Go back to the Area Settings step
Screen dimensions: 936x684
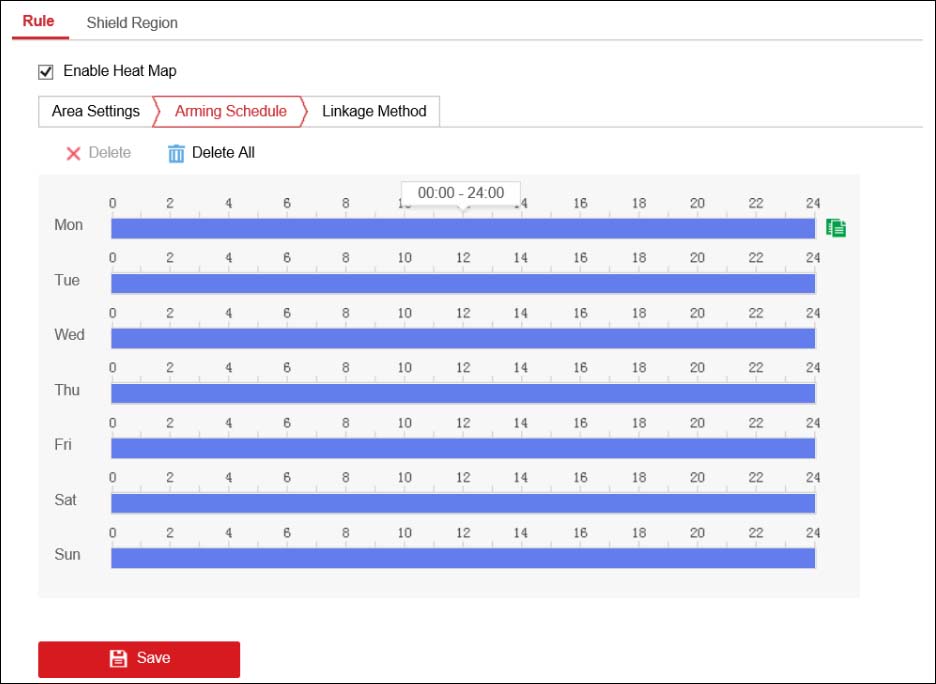[x=95, y=111]
